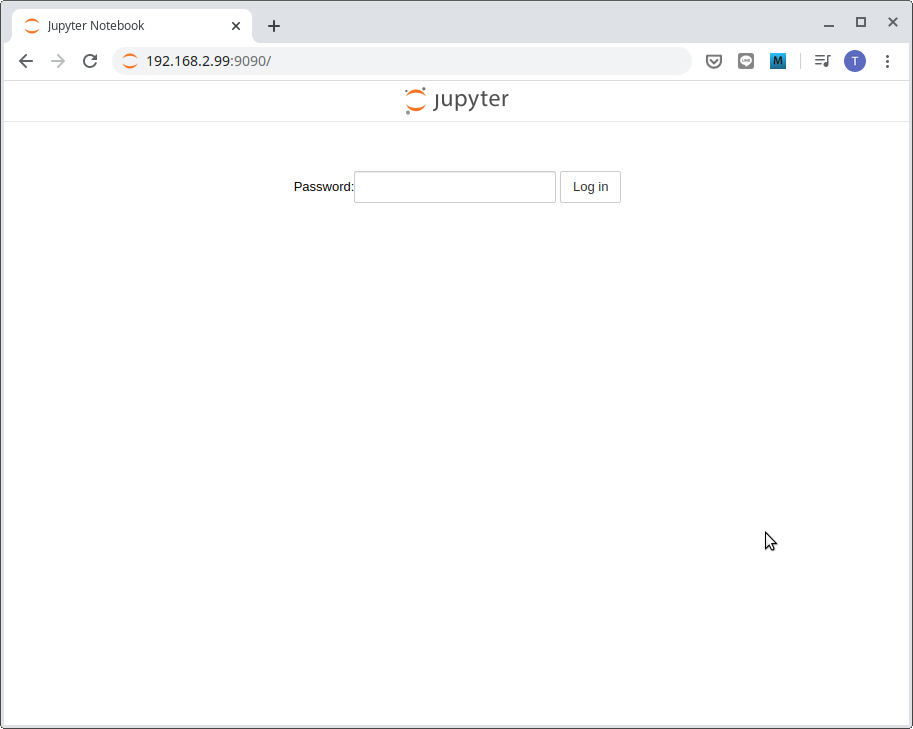Open the Pocket extension icon

714,61
